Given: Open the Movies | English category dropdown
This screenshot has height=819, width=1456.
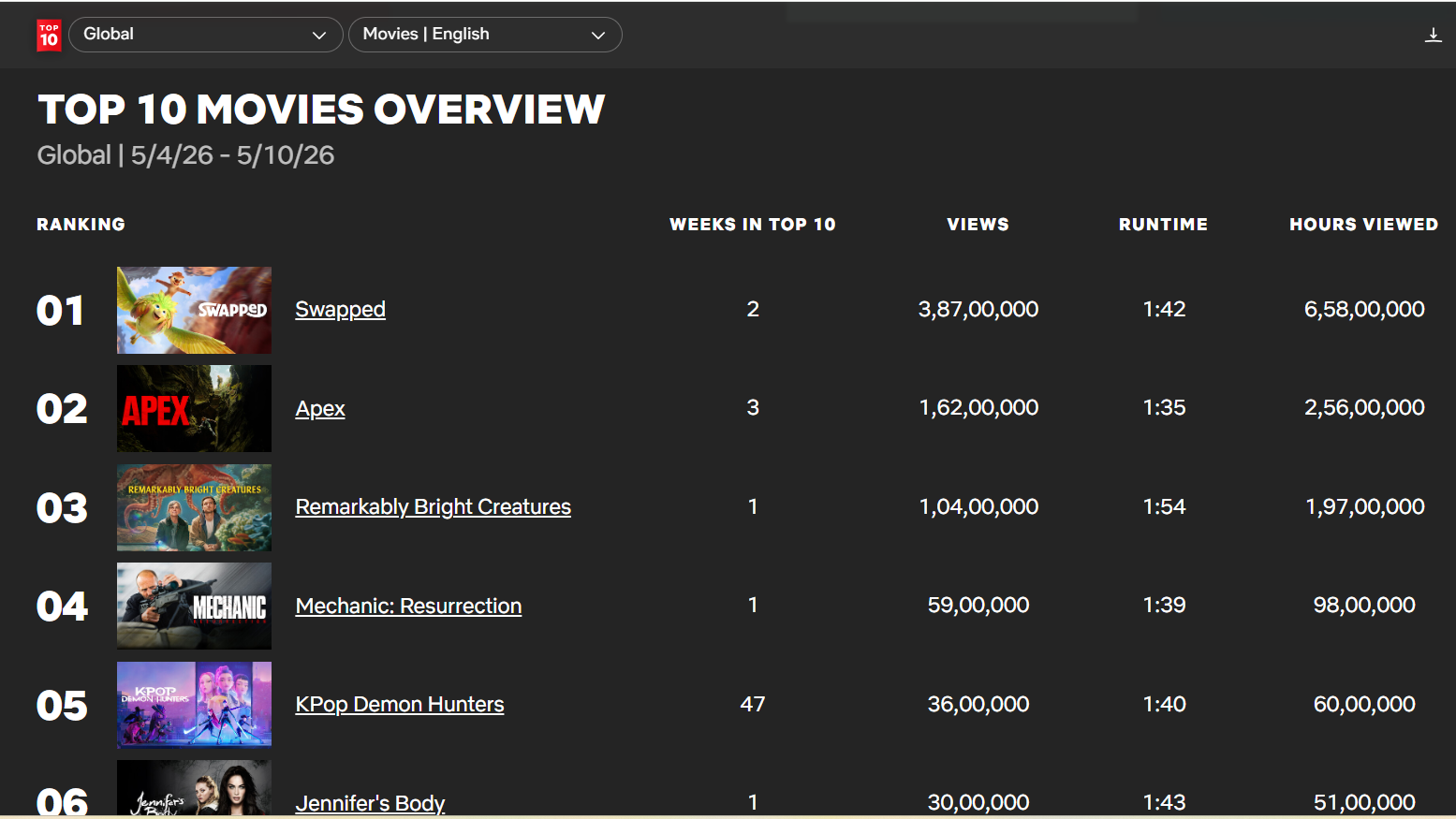Looking at the screenshot, I should pos(485,35).
